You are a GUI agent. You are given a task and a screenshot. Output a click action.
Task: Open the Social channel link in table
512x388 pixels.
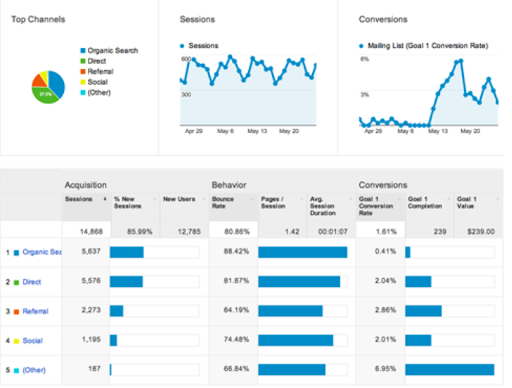click(x=33, y=341)
